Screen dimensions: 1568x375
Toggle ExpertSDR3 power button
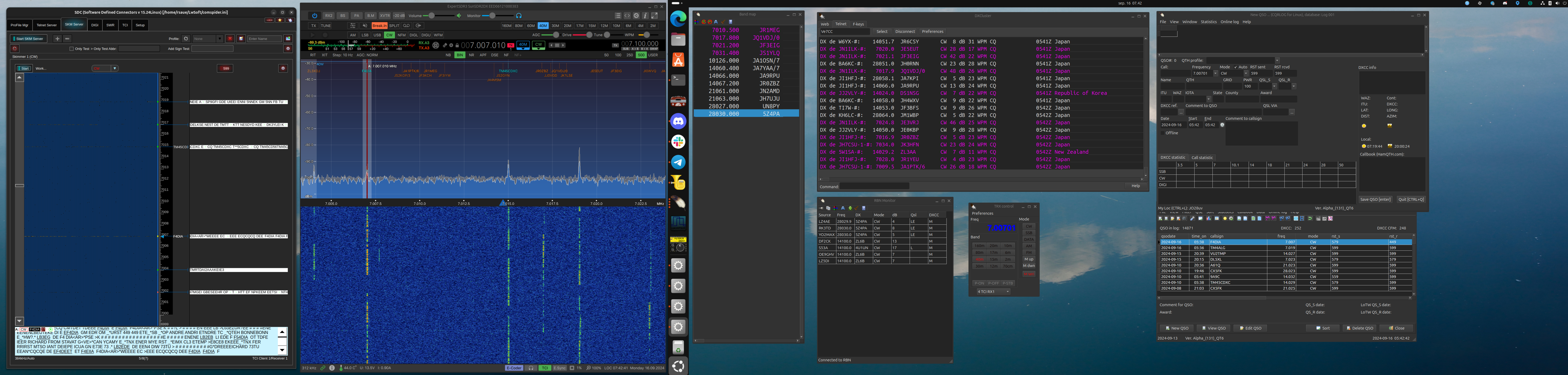point(314,16)
